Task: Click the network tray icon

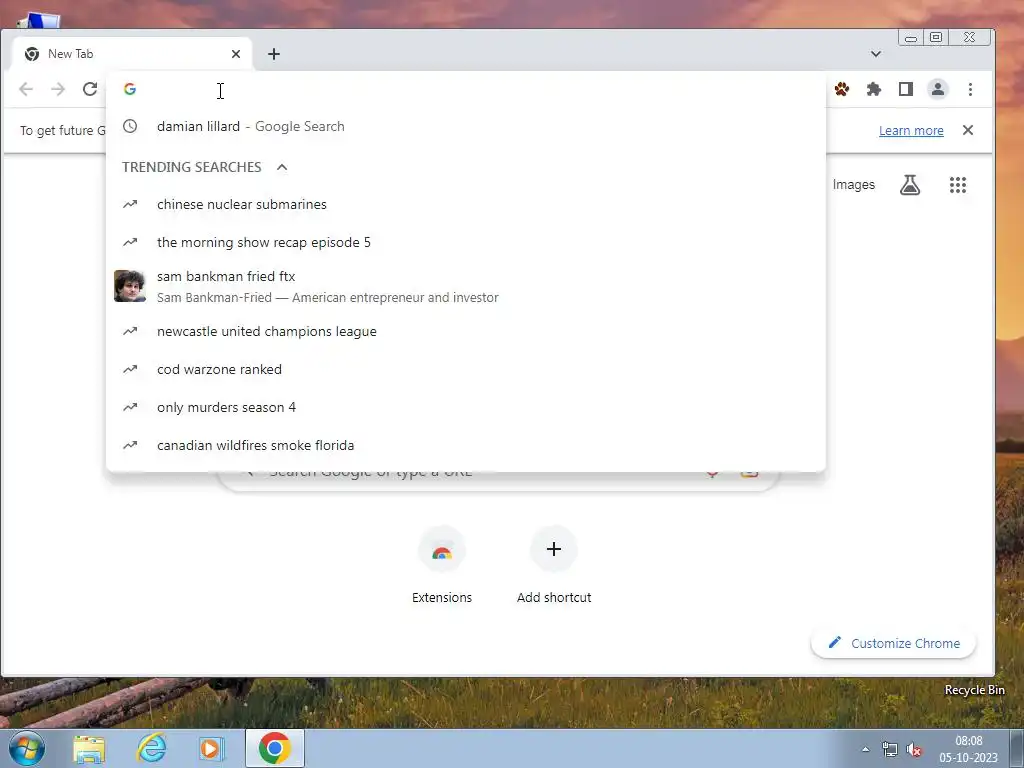Action: click(889, 749)
